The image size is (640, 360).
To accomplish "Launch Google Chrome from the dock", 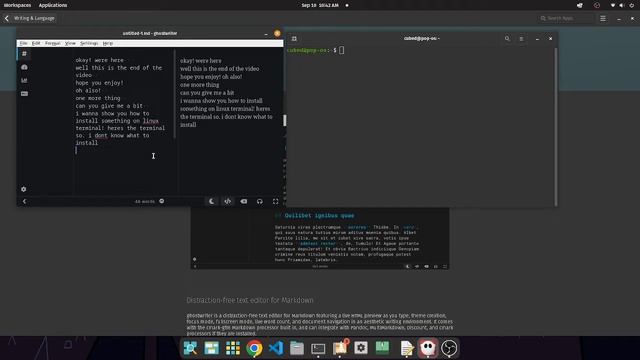I will pyautogui.click(x=254, y=348).
